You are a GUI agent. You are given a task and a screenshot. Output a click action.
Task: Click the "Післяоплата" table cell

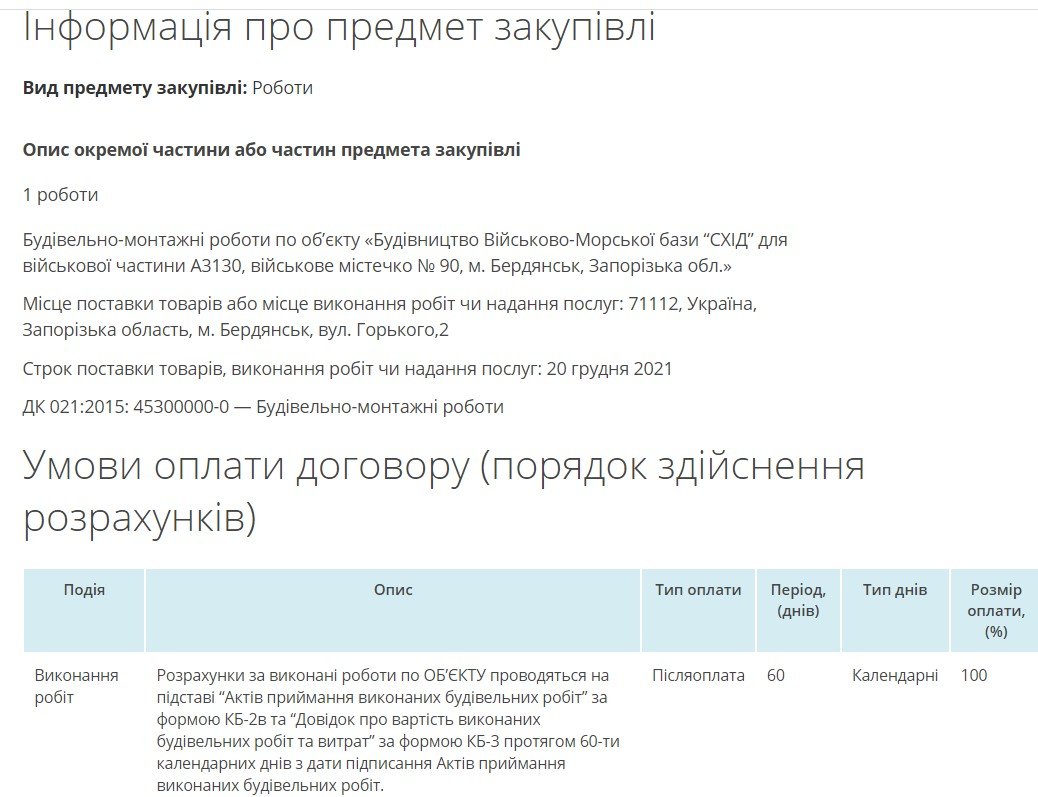click(x=698, y=676)
